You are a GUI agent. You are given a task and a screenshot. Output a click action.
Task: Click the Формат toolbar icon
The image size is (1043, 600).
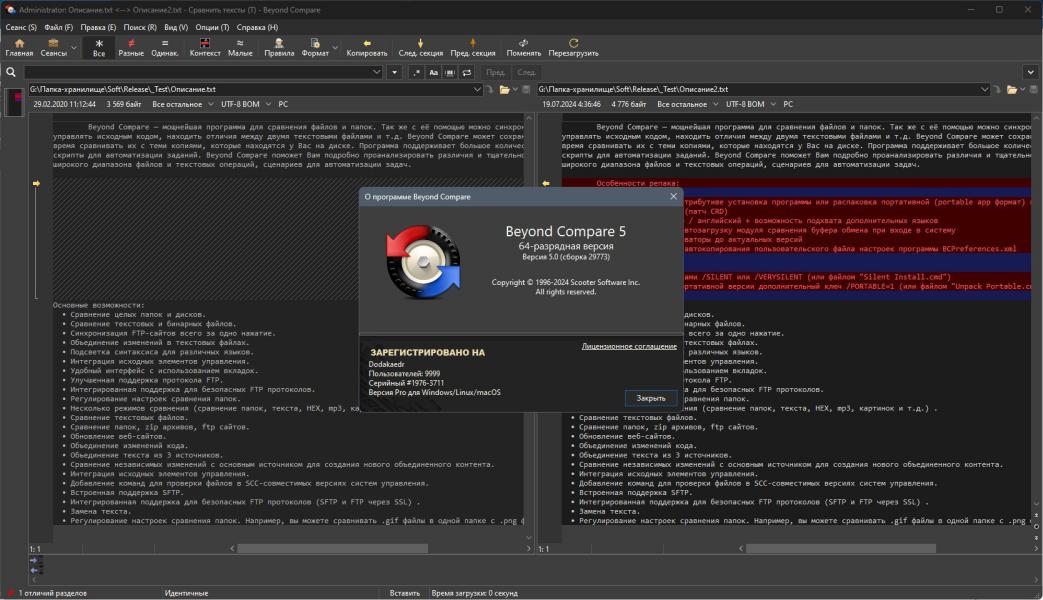point(315,47)
